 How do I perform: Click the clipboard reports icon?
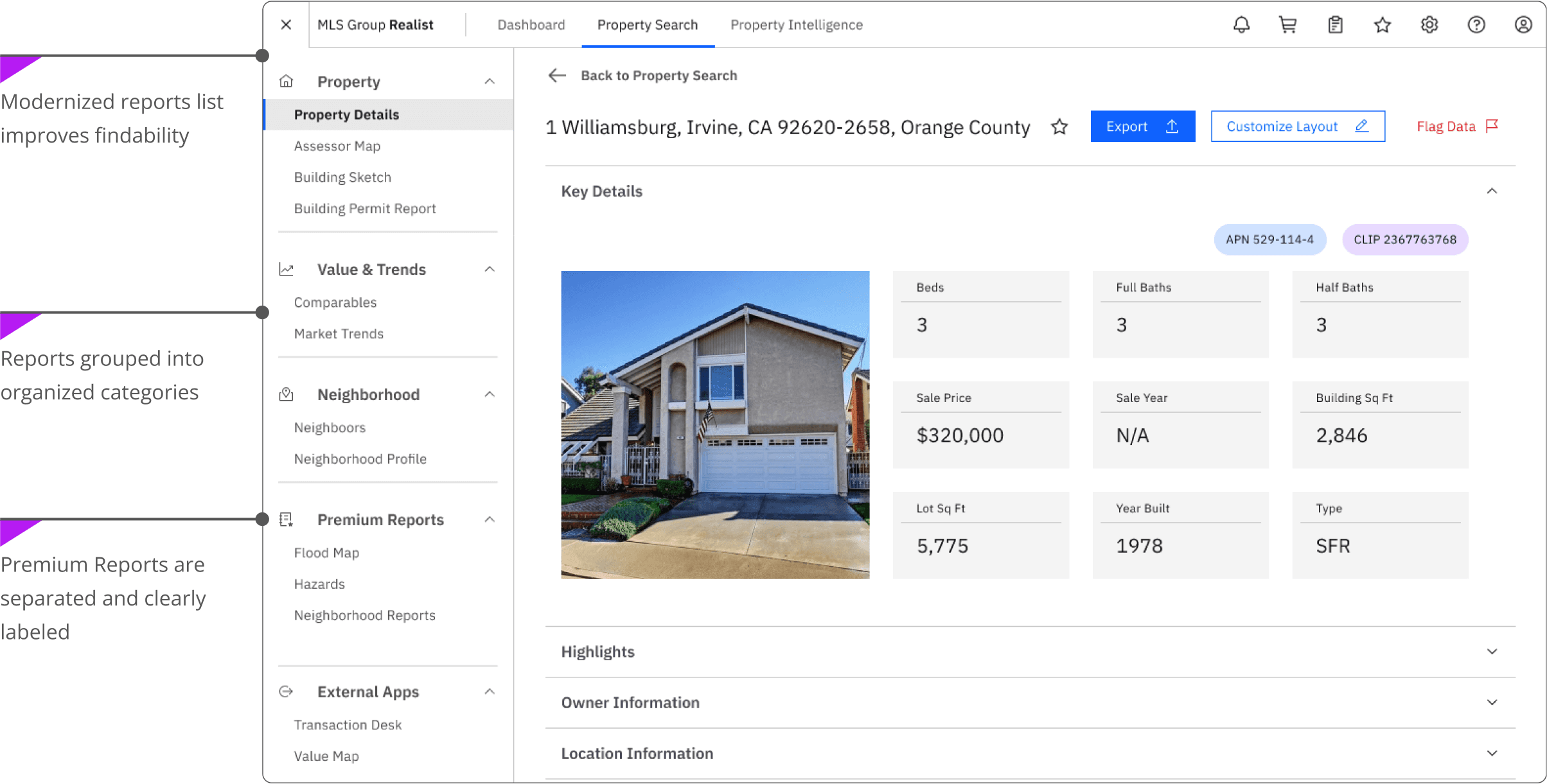(1335, 24)
